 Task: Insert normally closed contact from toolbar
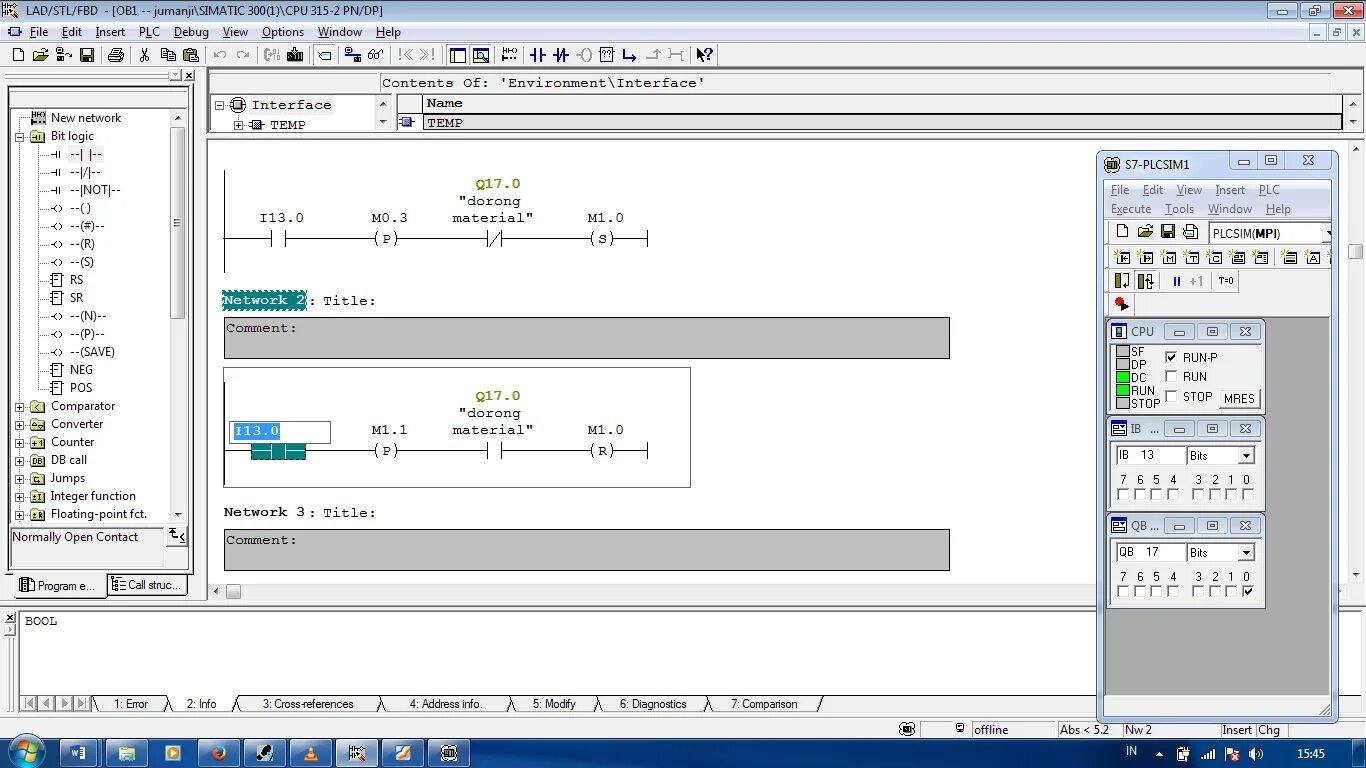click(561, 55)
